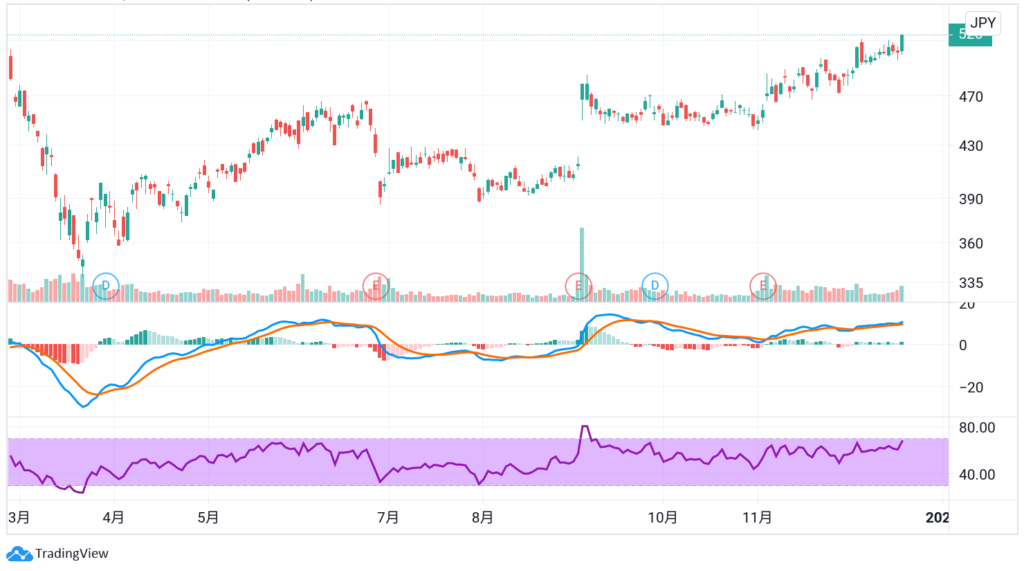
Task: Click the 470 price scale label
Action: (x=972, y=98)
